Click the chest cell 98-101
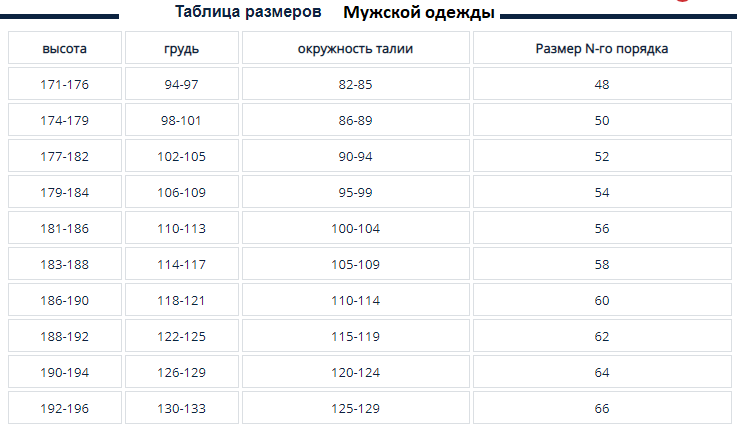739x432 pixels. (181, 120)
